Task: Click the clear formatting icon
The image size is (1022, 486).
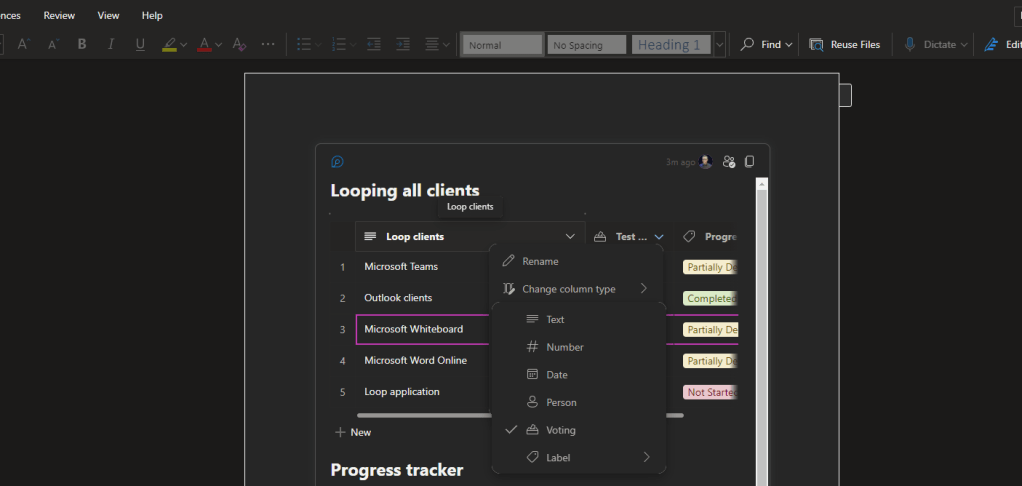Action: coord(238,45)
